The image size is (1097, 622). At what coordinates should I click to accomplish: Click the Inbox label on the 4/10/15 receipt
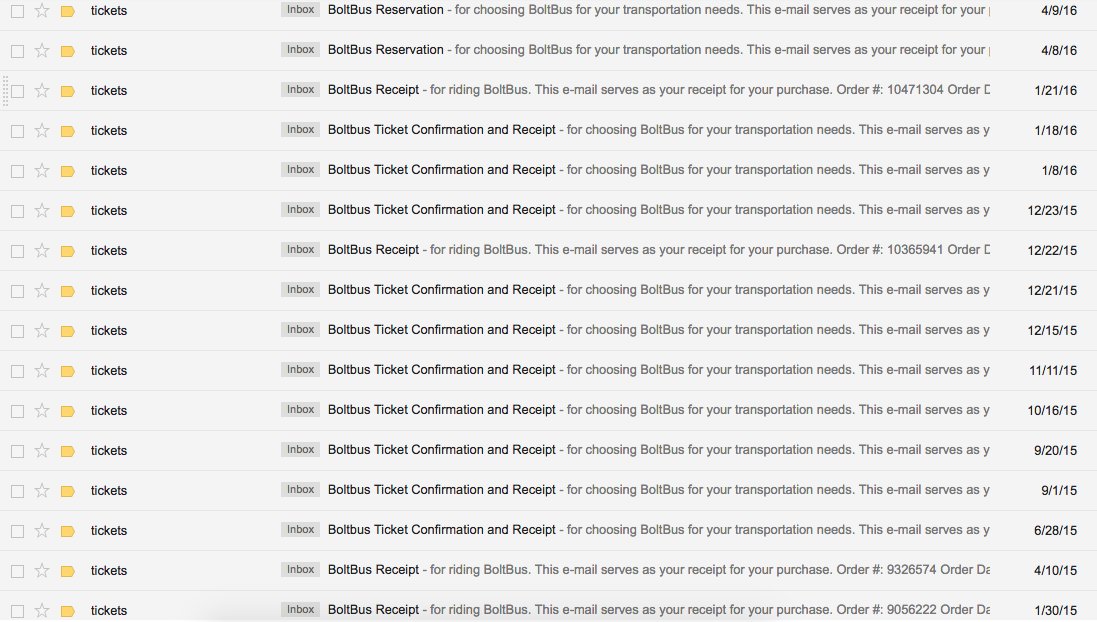point(300,570)
